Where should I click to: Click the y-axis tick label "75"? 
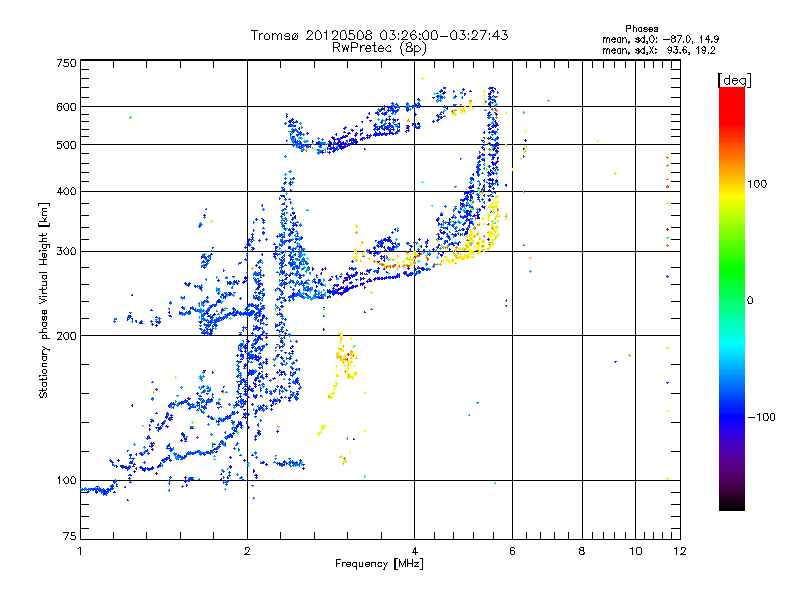pos(70,536)
